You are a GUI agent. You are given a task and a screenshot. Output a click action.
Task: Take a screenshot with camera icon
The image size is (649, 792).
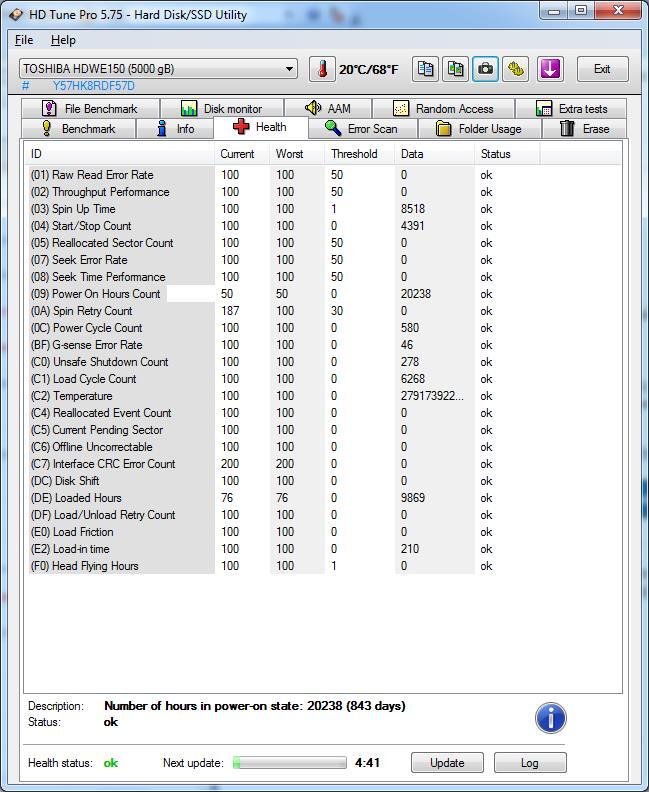click(485, 69)
